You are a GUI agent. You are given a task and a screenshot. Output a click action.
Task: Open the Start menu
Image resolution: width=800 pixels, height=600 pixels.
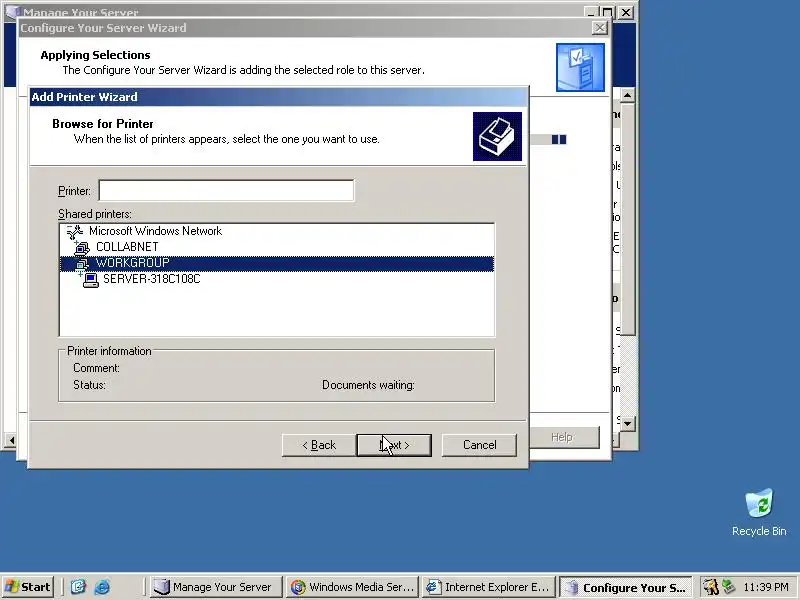[x=28, y=587]
